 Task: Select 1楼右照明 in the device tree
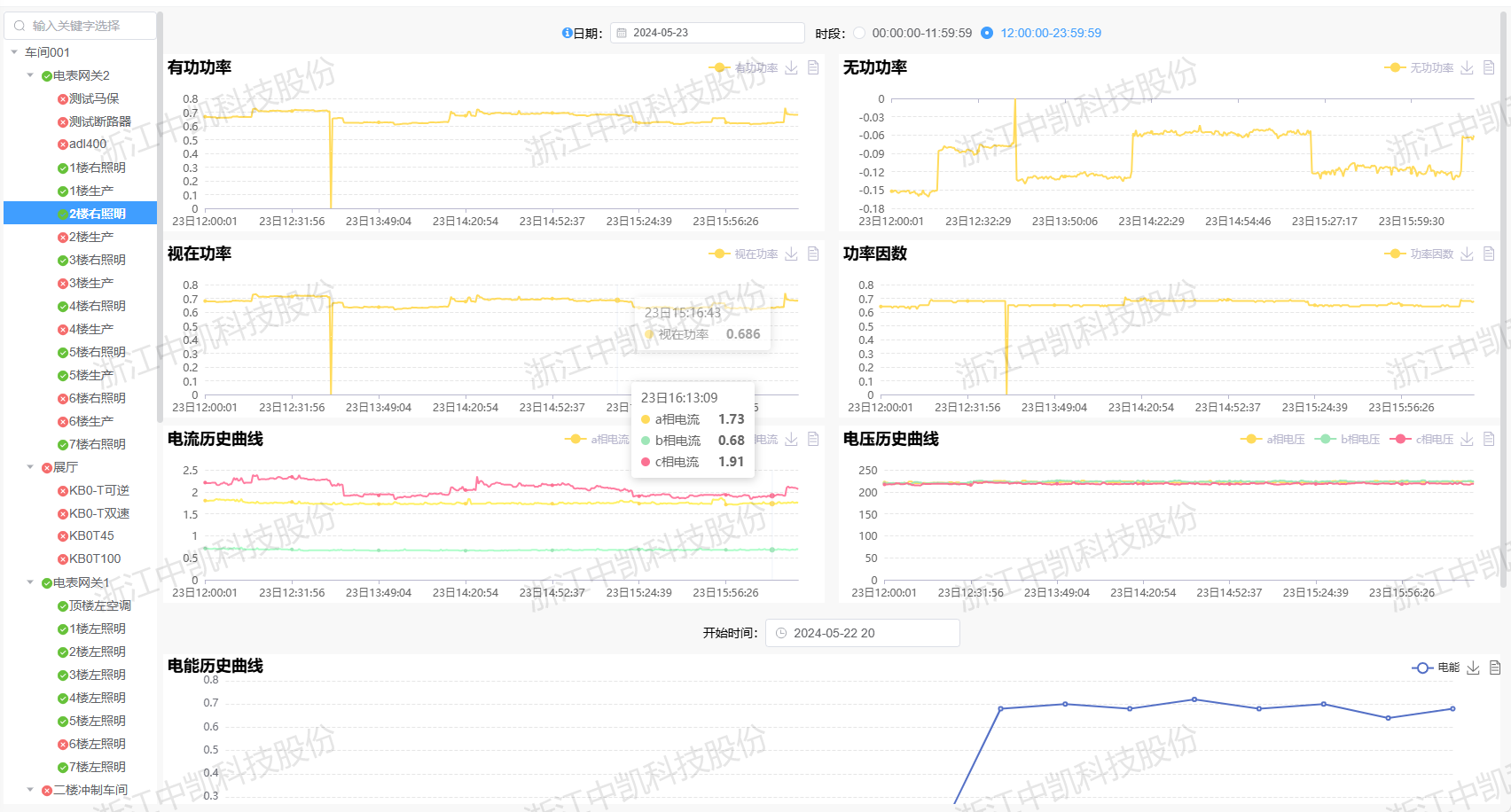[97, 168]
